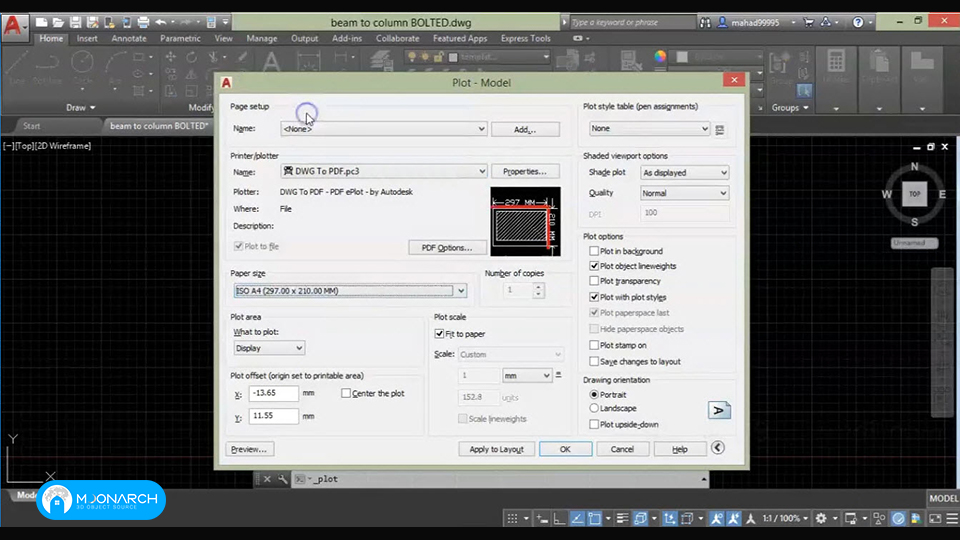Enable Plot transparency checkbox
Viewport: 960px width, 540px height.
[594, 281]
